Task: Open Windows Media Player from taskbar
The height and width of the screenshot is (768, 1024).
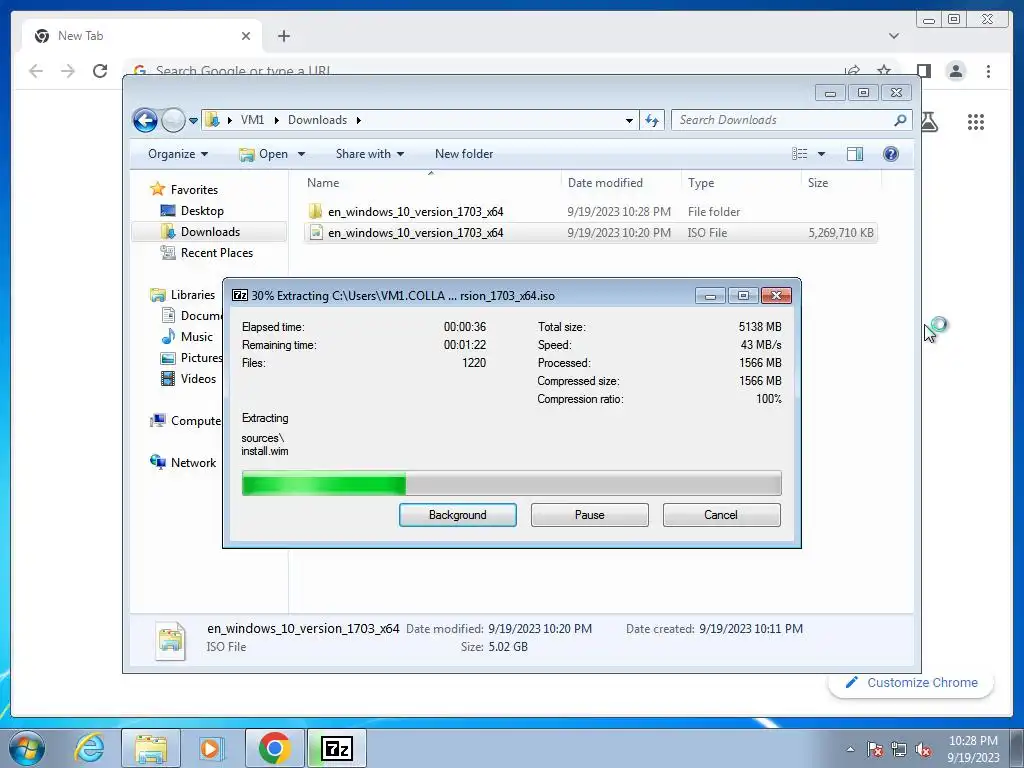Action: click(211, 748)
